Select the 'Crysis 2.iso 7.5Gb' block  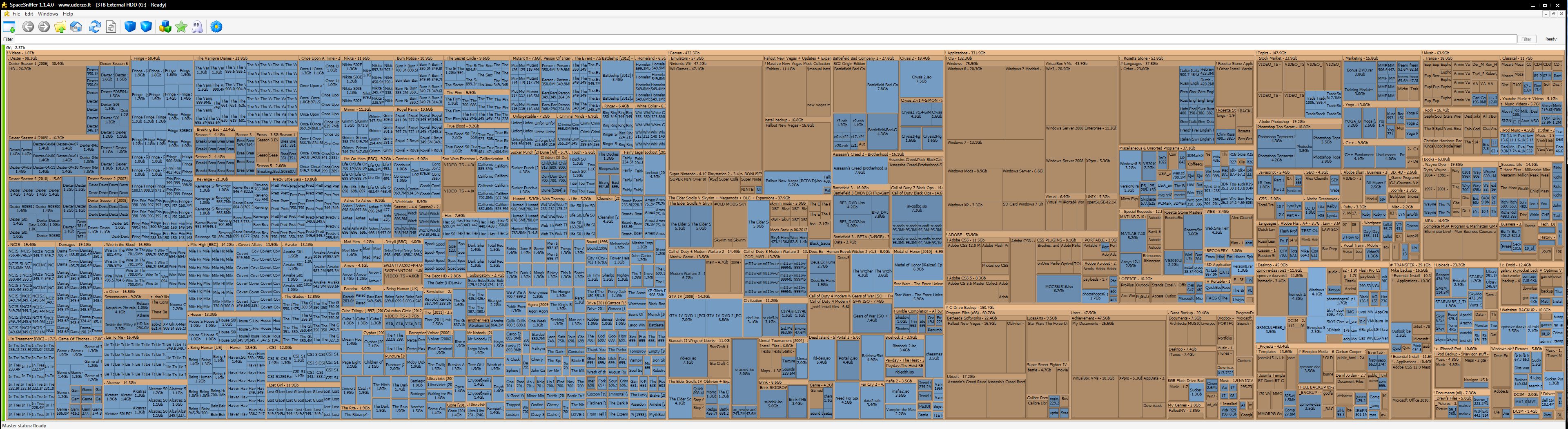tap(921, 79)
